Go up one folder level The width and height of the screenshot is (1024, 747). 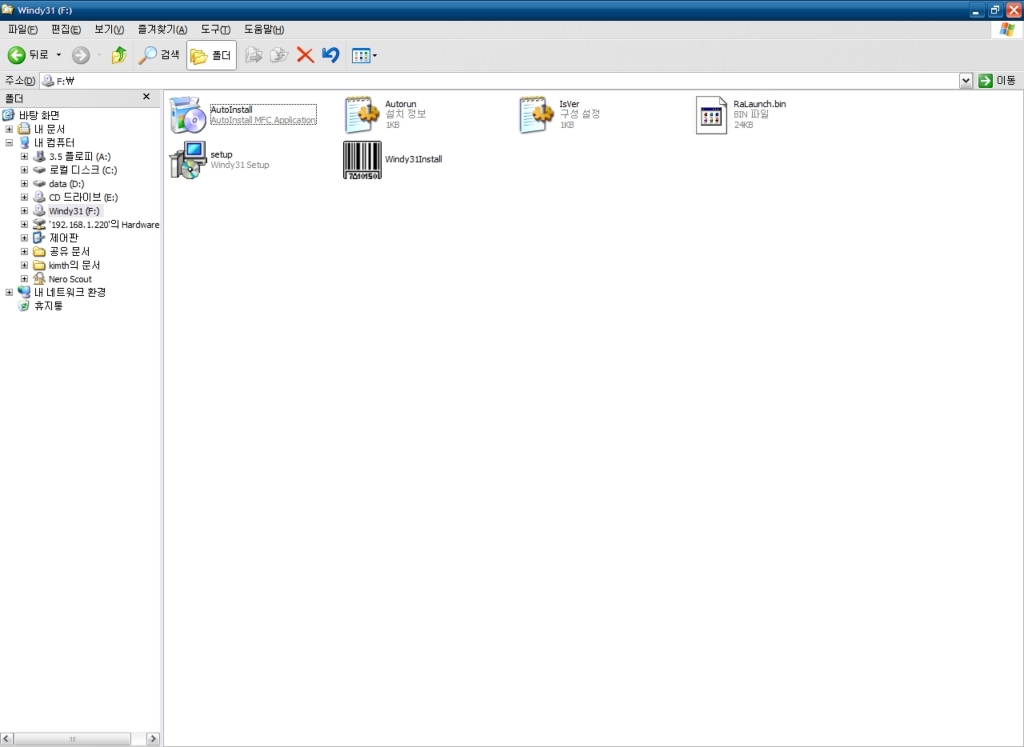tap(119, 56)
